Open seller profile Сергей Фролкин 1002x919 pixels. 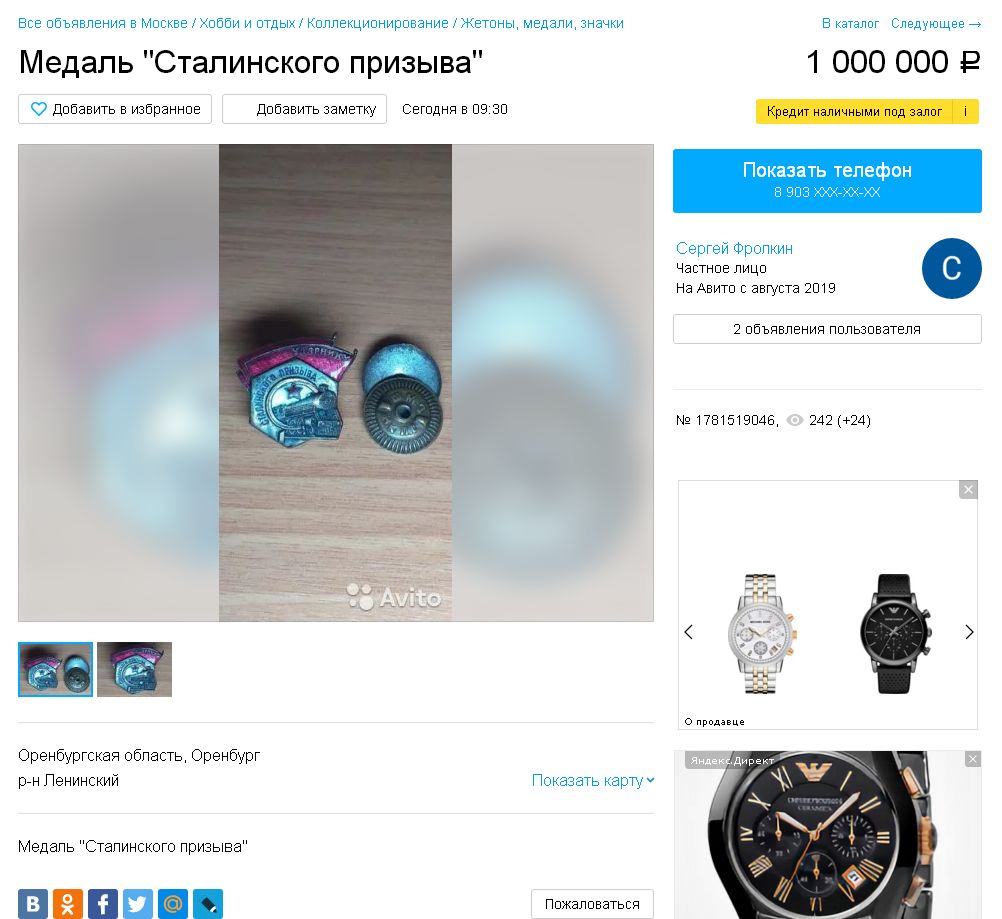point(734,248)
